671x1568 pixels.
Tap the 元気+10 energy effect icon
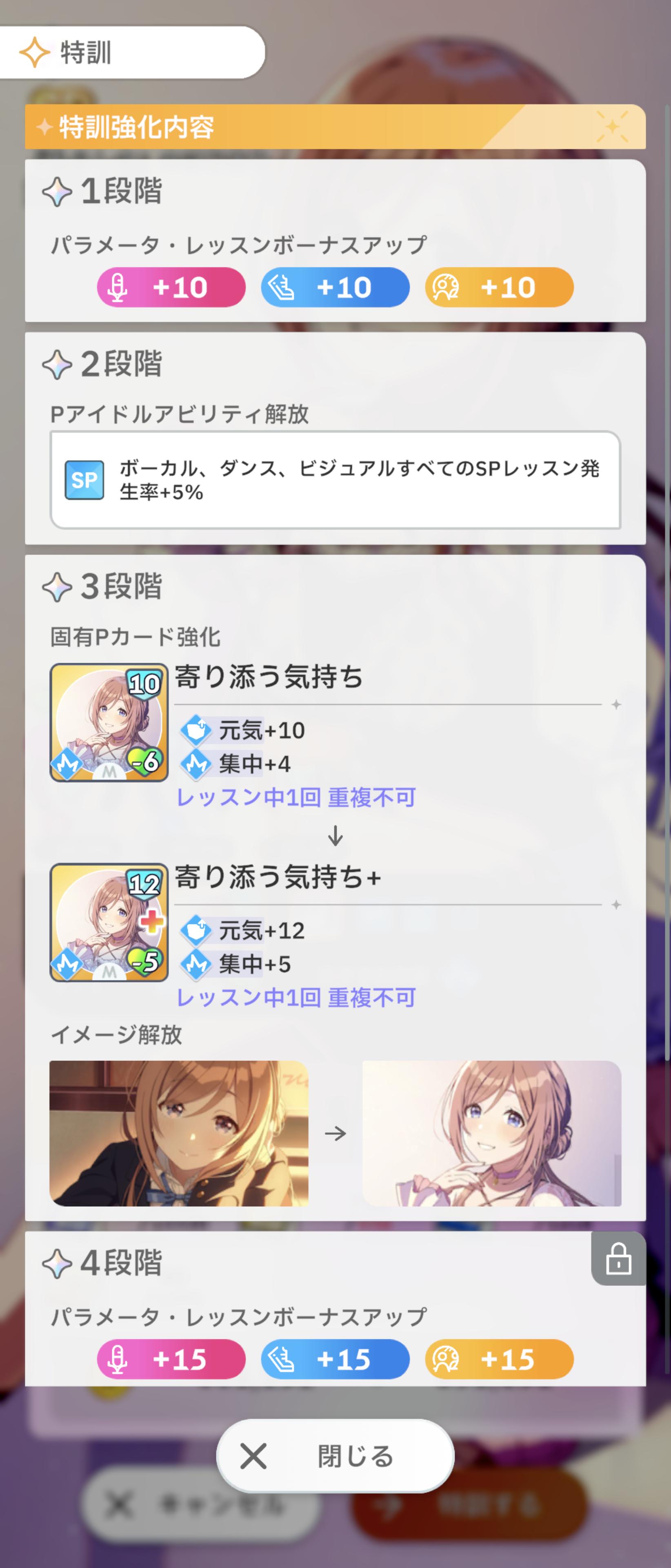tap(196, 730)
